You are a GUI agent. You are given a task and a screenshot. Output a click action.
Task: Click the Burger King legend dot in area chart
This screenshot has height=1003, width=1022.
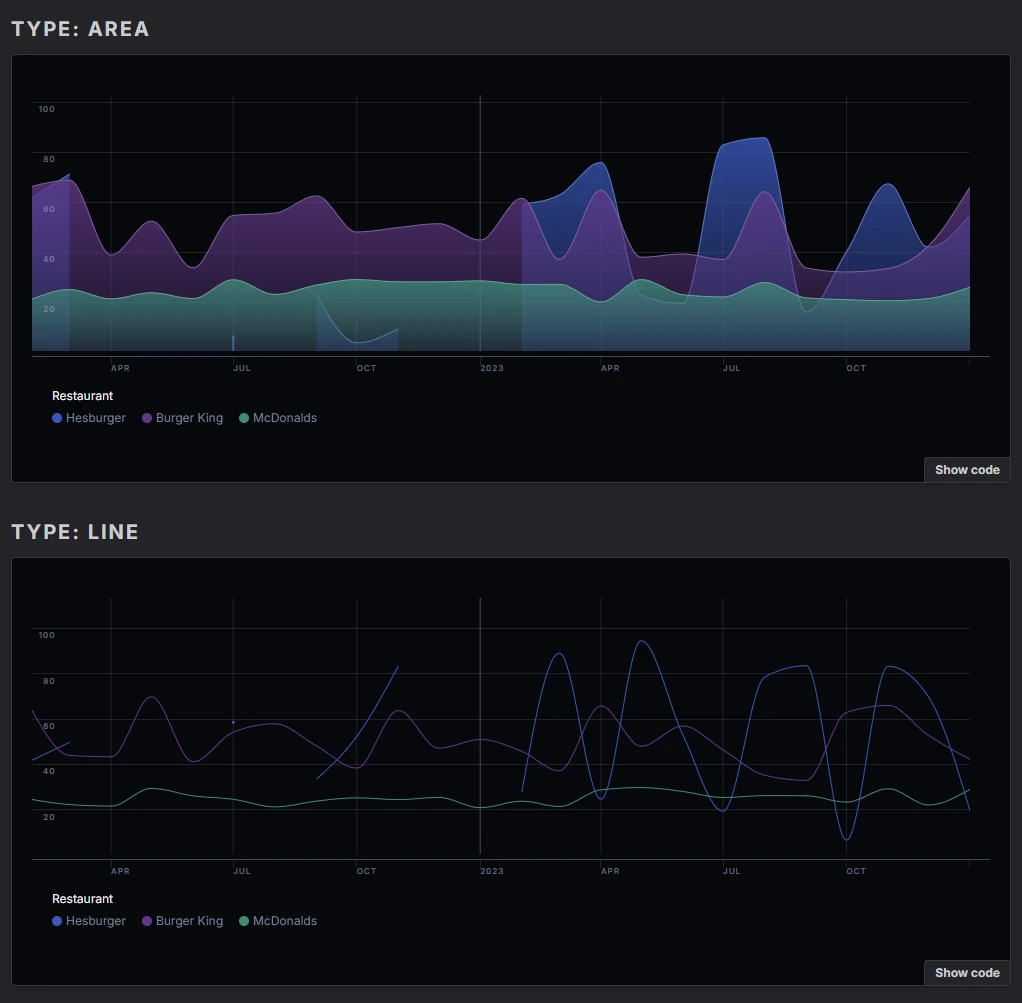coord(147,418)
